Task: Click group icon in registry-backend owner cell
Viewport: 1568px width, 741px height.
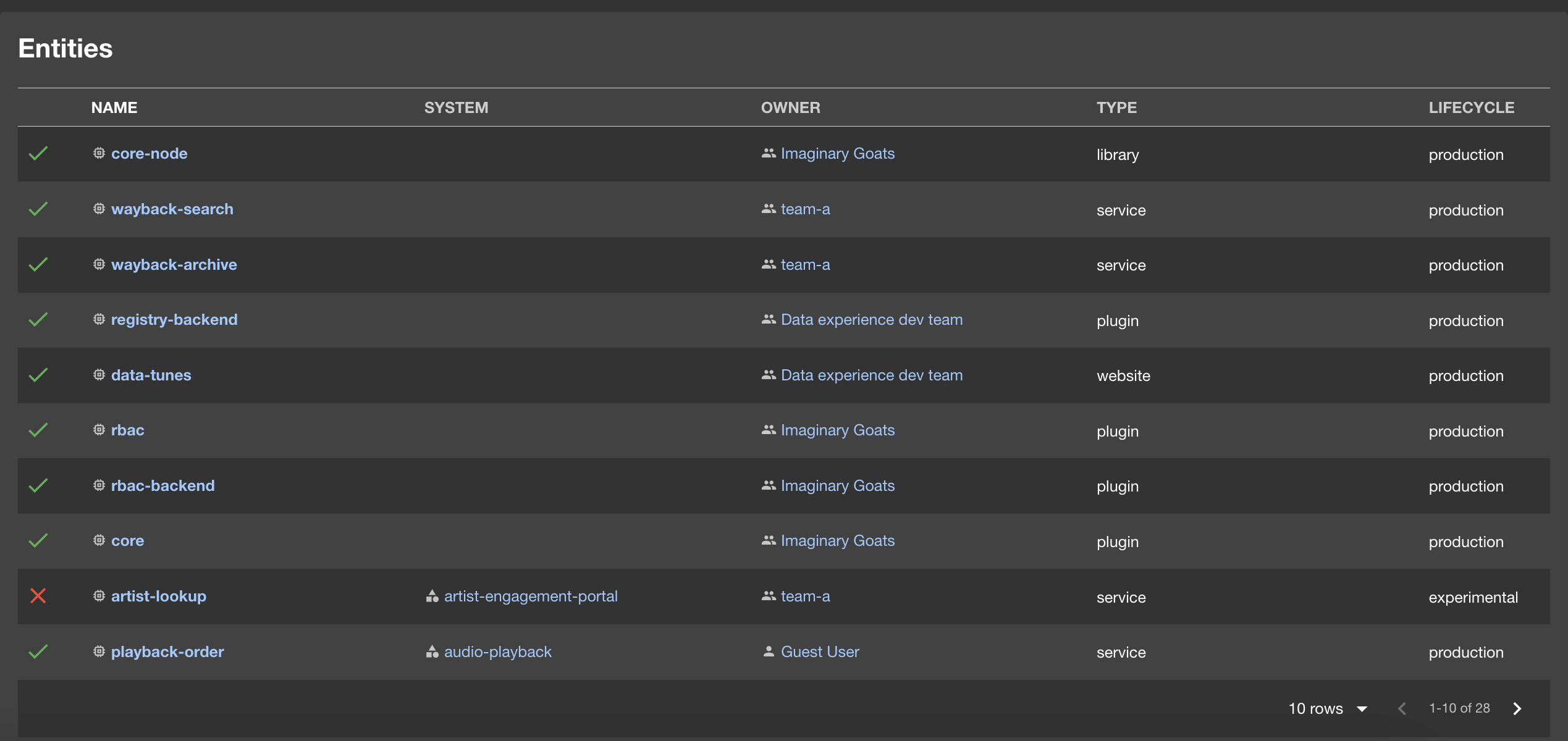Action: click(769, 319)
